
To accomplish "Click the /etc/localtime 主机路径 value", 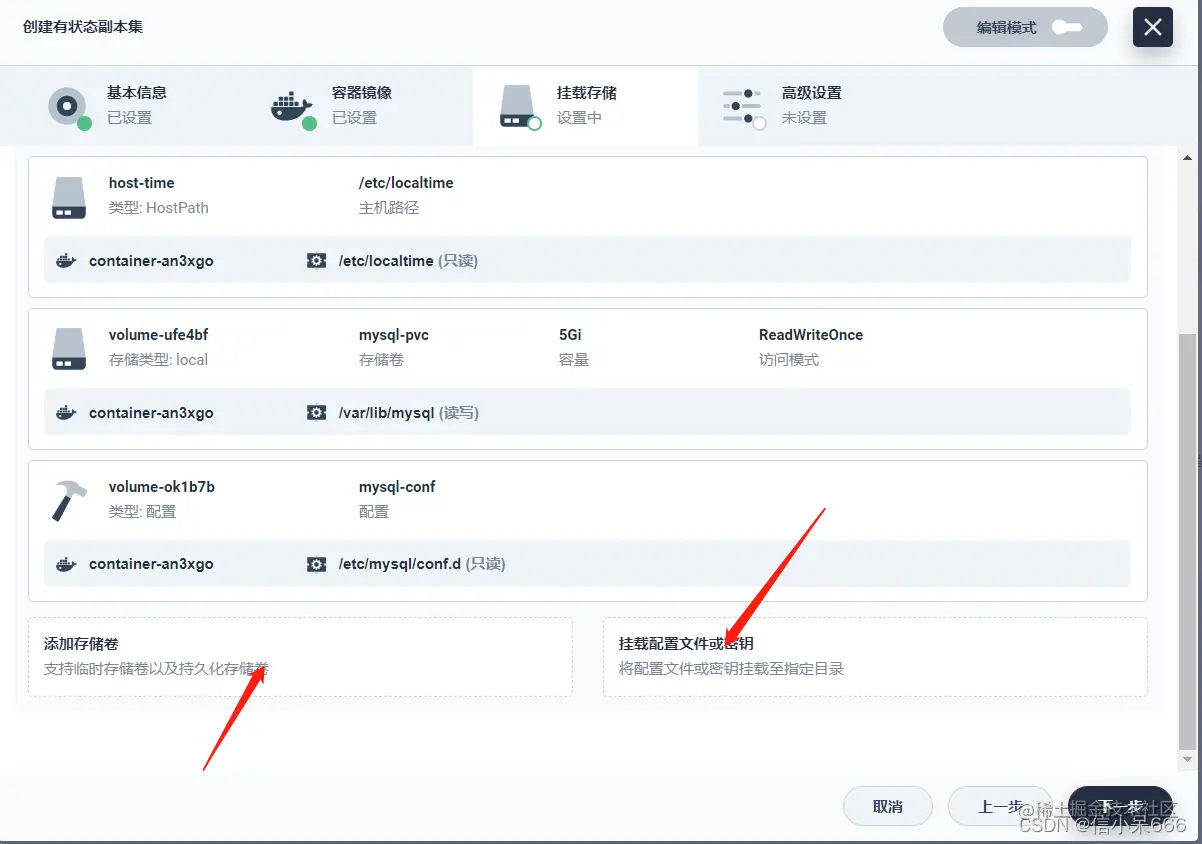I will pyautogui.click(x=406, y=183).
